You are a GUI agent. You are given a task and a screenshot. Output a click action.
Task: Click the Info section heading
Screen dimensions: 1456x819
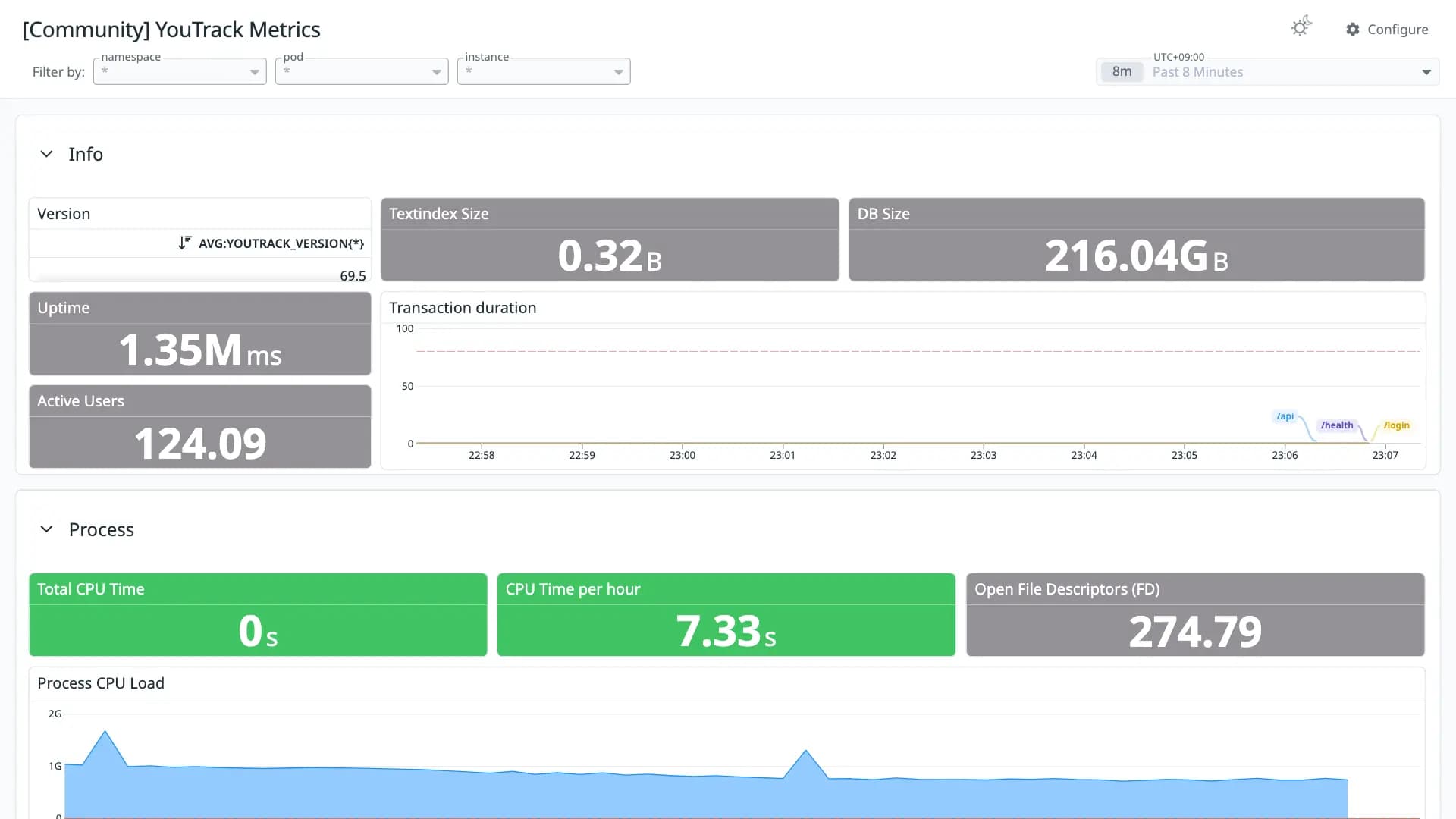[86, 154]
